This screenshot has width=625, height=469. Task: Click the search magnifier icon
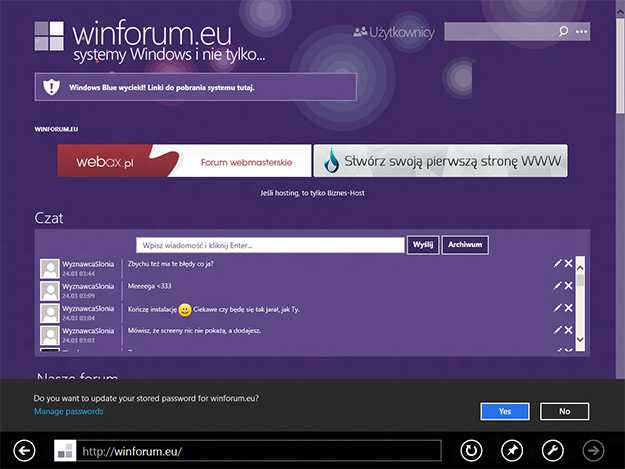click(564, 32)
